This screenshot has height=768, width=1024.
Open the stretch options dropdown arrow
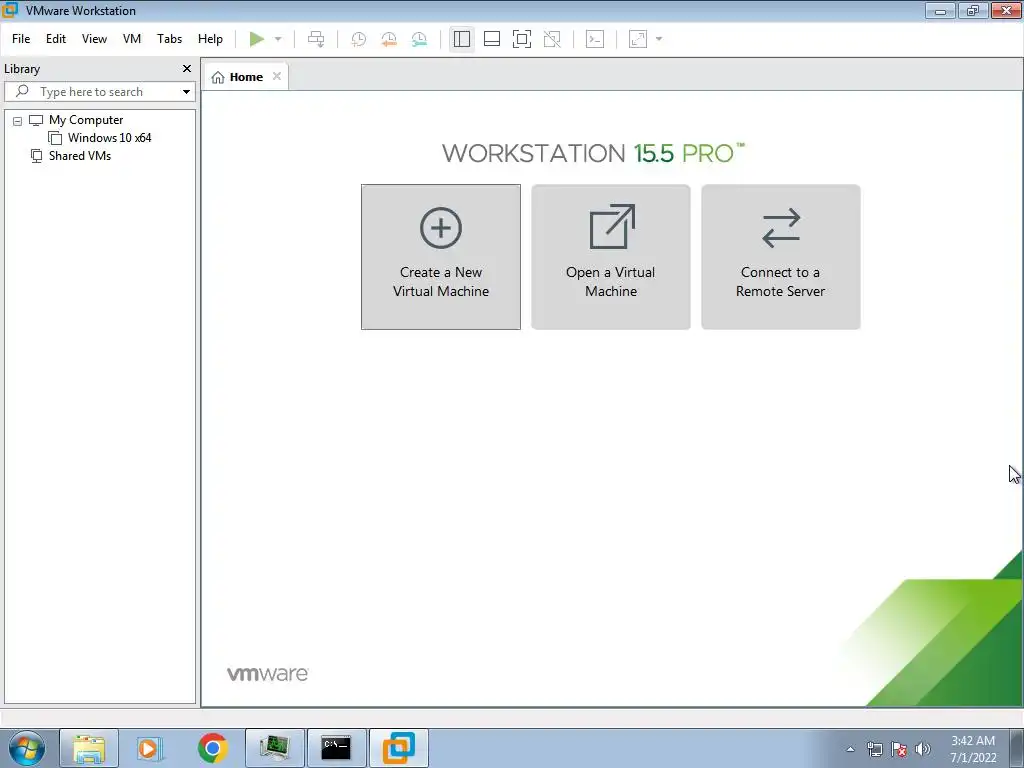pyautogui.click(x=659, y=39)
